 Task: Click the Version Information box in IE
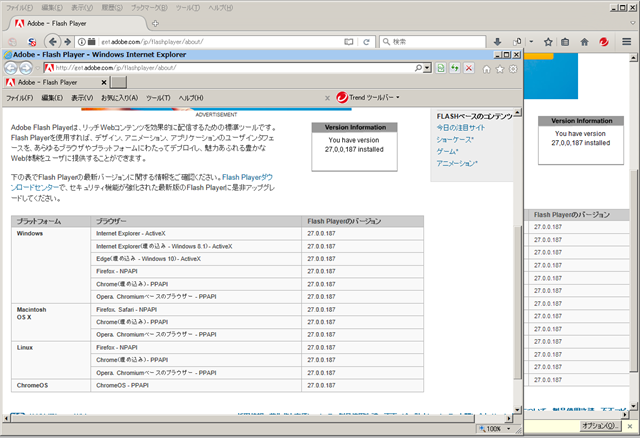coord(354,147)
